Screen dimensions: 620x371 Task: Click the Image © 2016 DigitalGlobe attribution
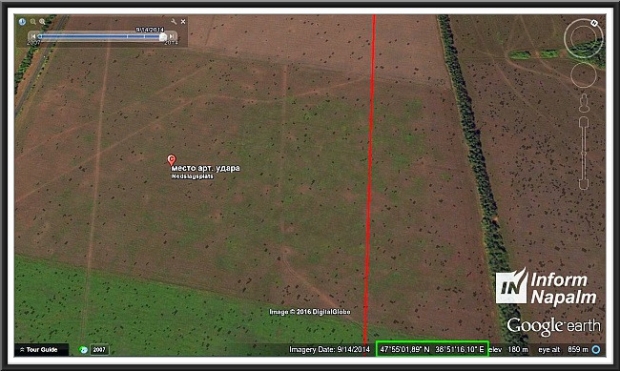(310, 312)
